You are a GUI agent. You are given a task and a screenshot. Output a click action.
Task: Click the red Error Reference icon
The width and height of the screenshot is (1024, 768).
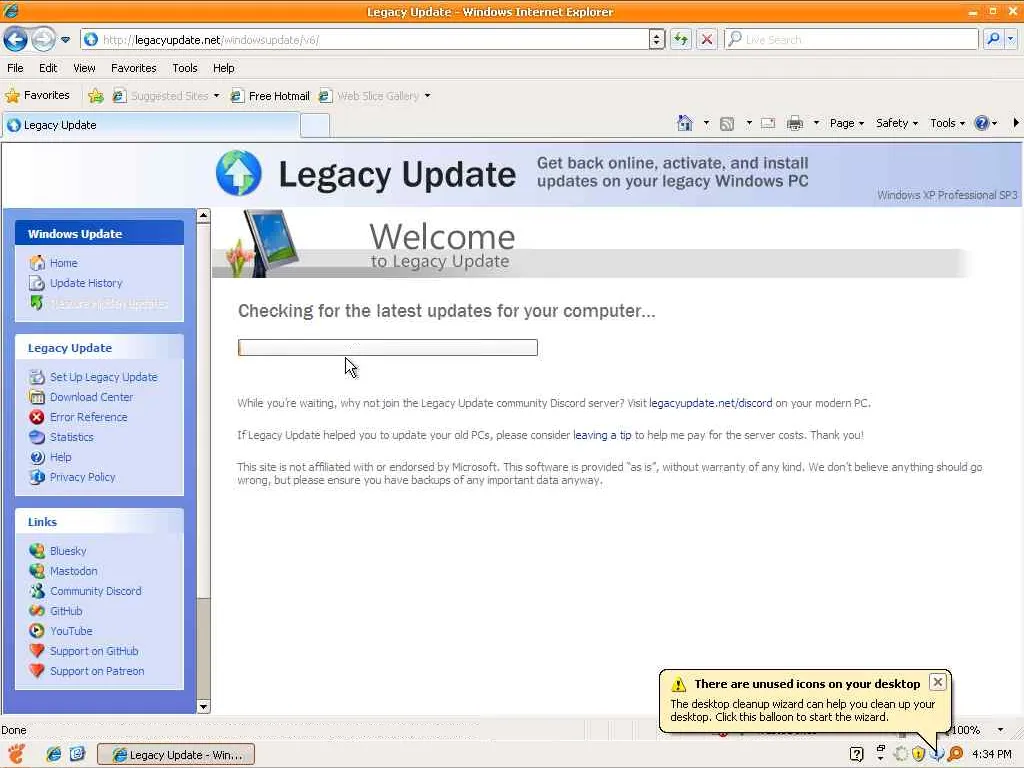pos(37,417)
